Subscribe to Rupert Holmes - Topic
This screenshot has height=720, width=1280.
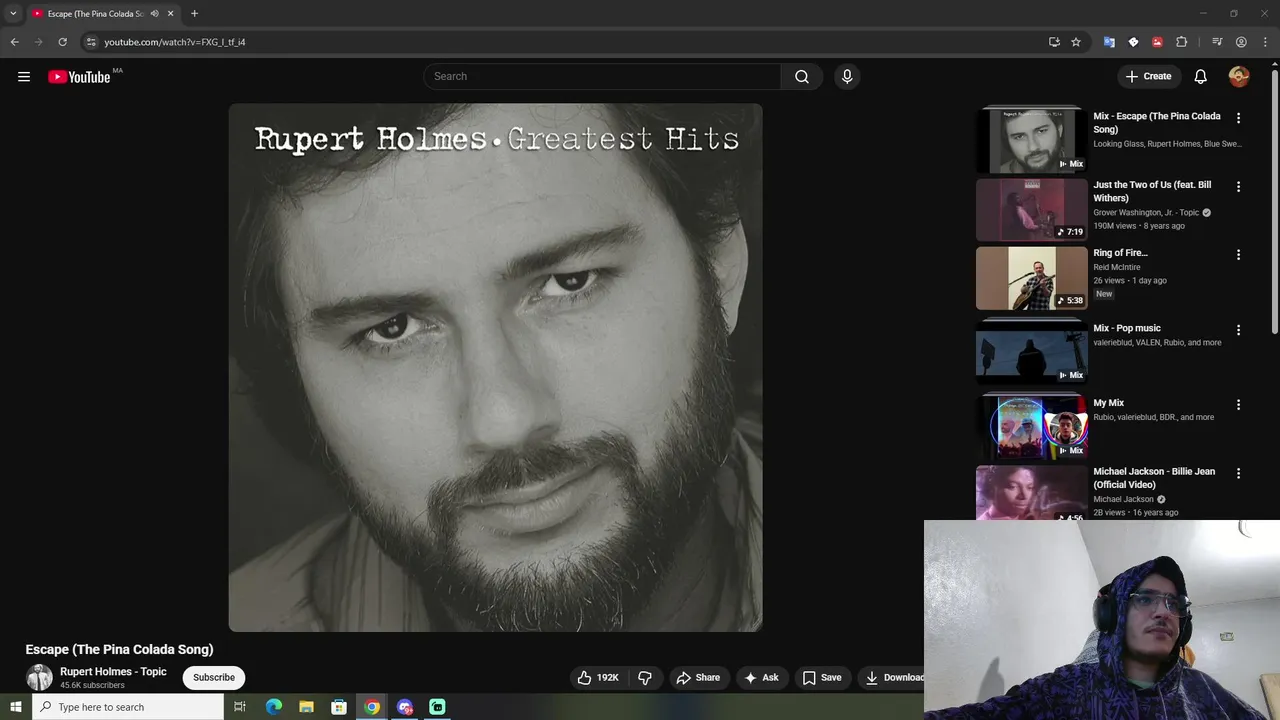click(x=214, y=678)
